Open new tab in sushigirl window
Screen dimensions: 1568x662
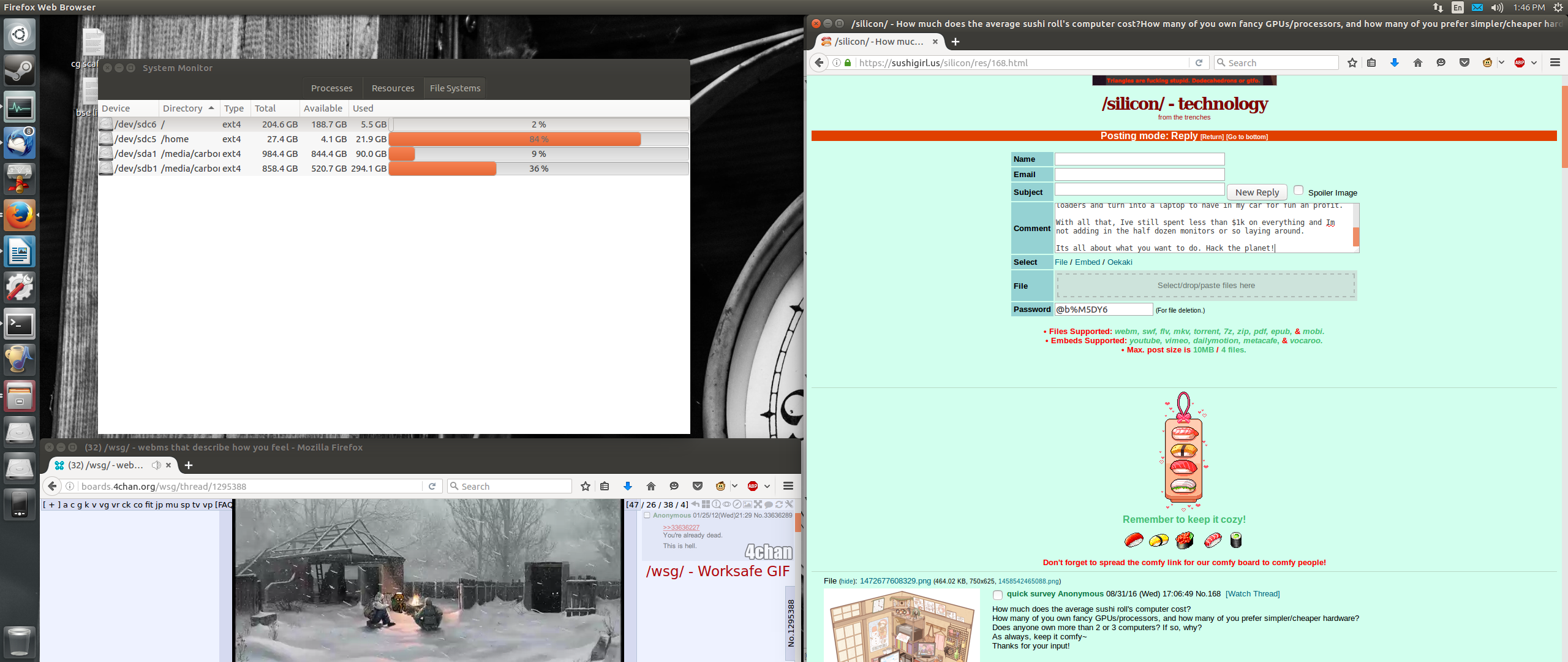(956, 42)
